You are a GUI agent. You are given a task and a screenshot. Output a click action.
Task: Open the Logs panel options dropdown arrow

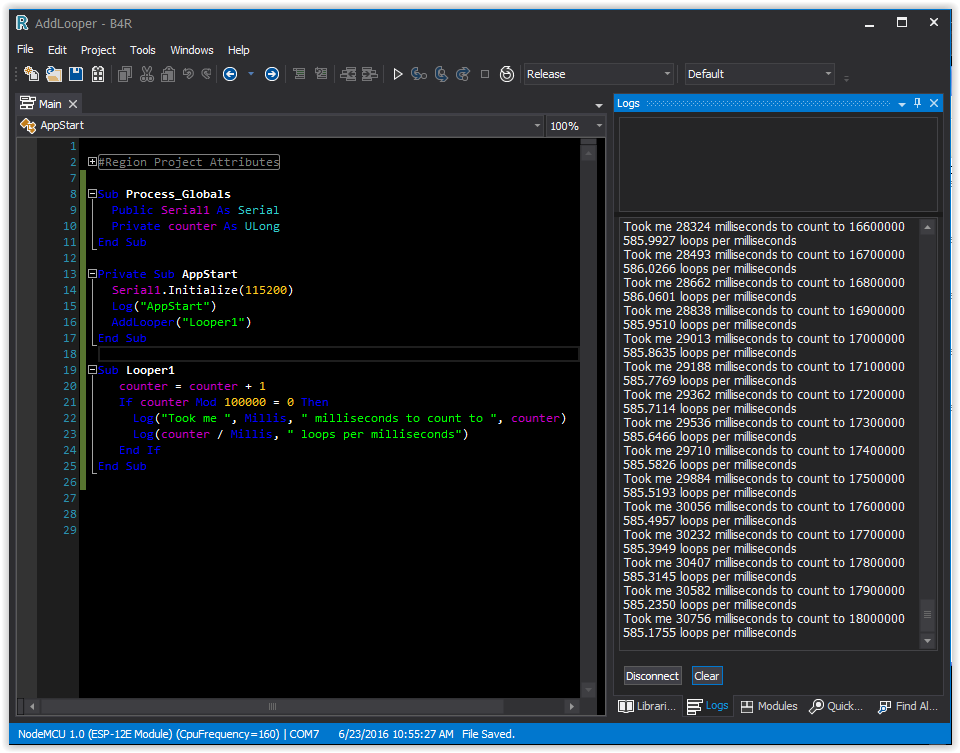pos(902,104)
